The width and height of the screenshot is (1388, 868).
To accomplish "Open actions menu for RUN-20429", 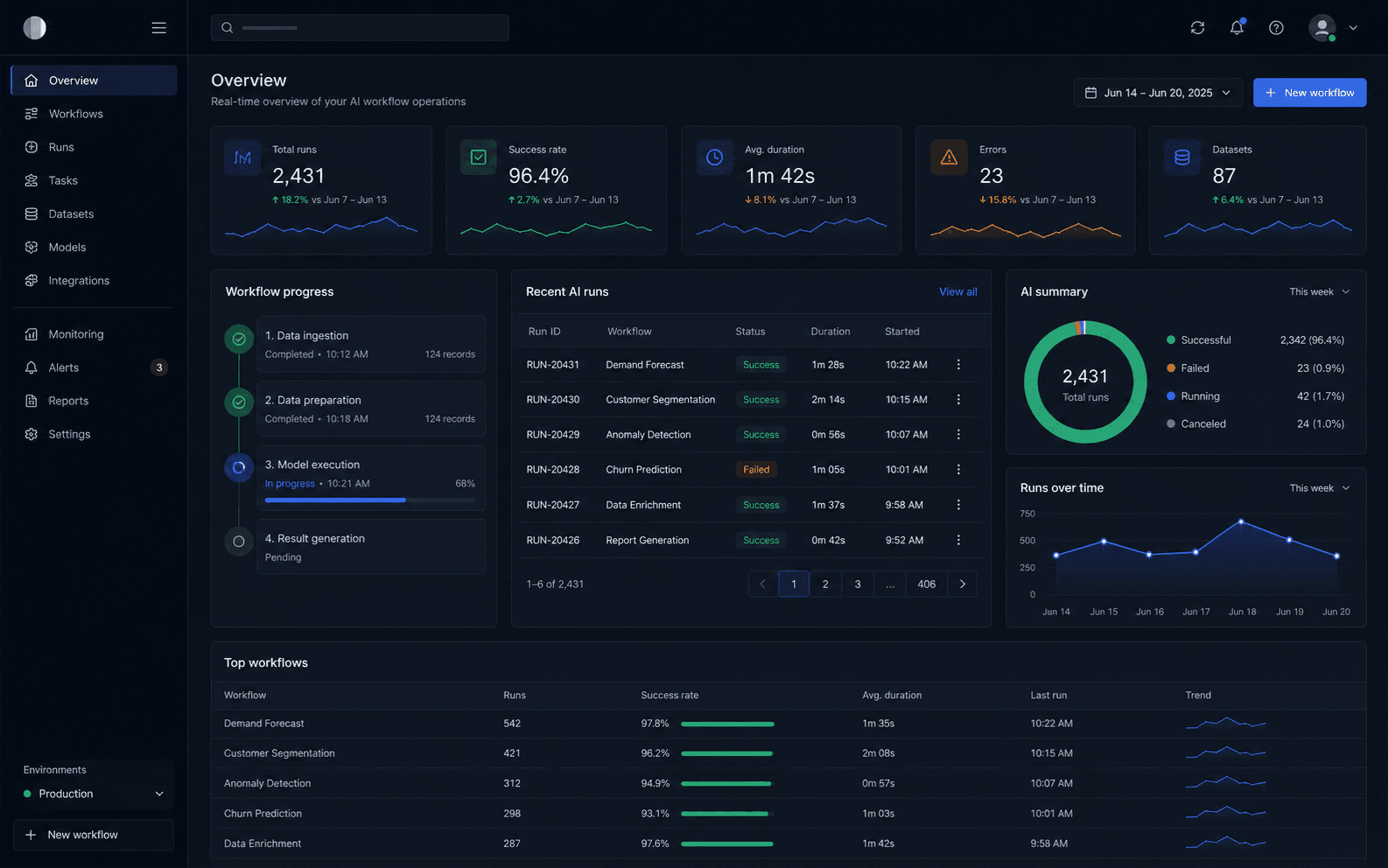I will coord(958,435).
